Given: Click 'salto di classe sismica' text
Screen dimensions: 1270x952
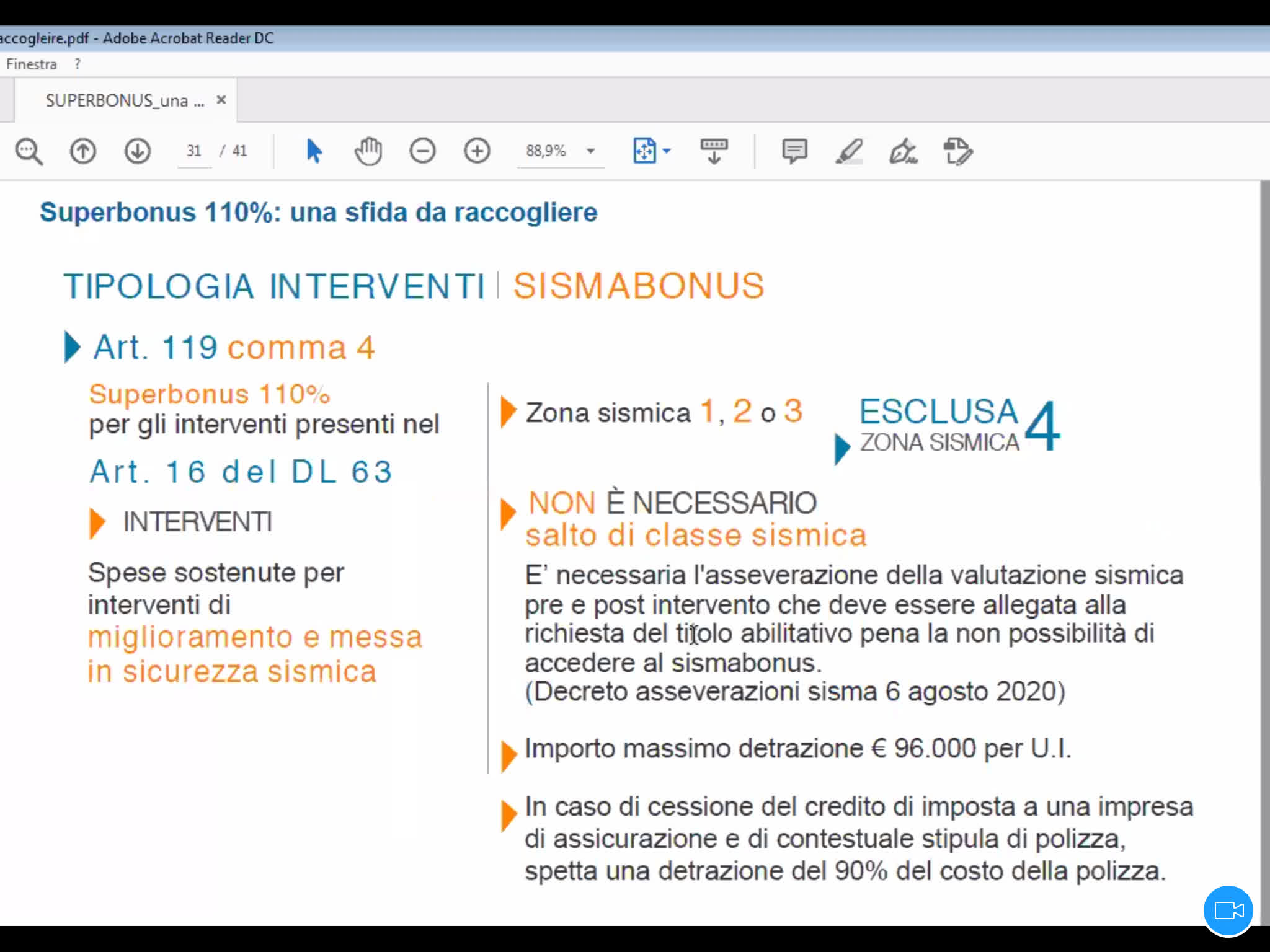Looking at the screenshot, I should tap(696, 535).
